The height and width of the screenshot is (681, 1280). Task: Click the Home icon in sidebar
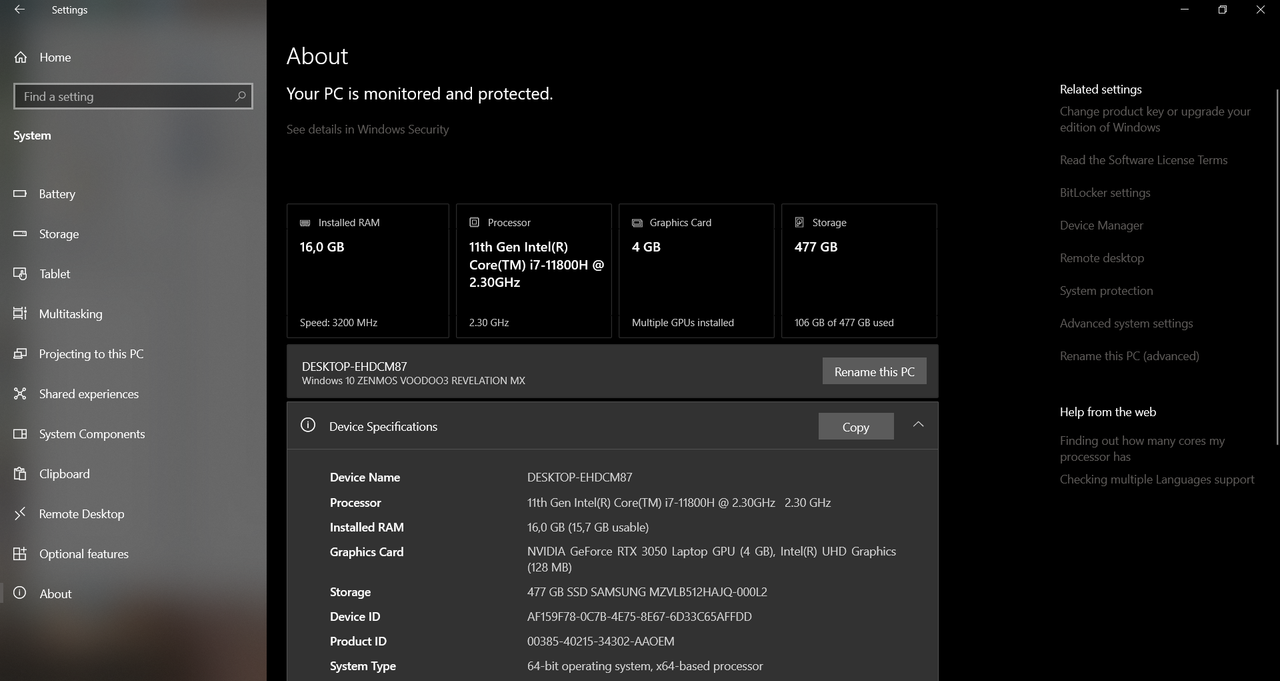coord(20,58)
